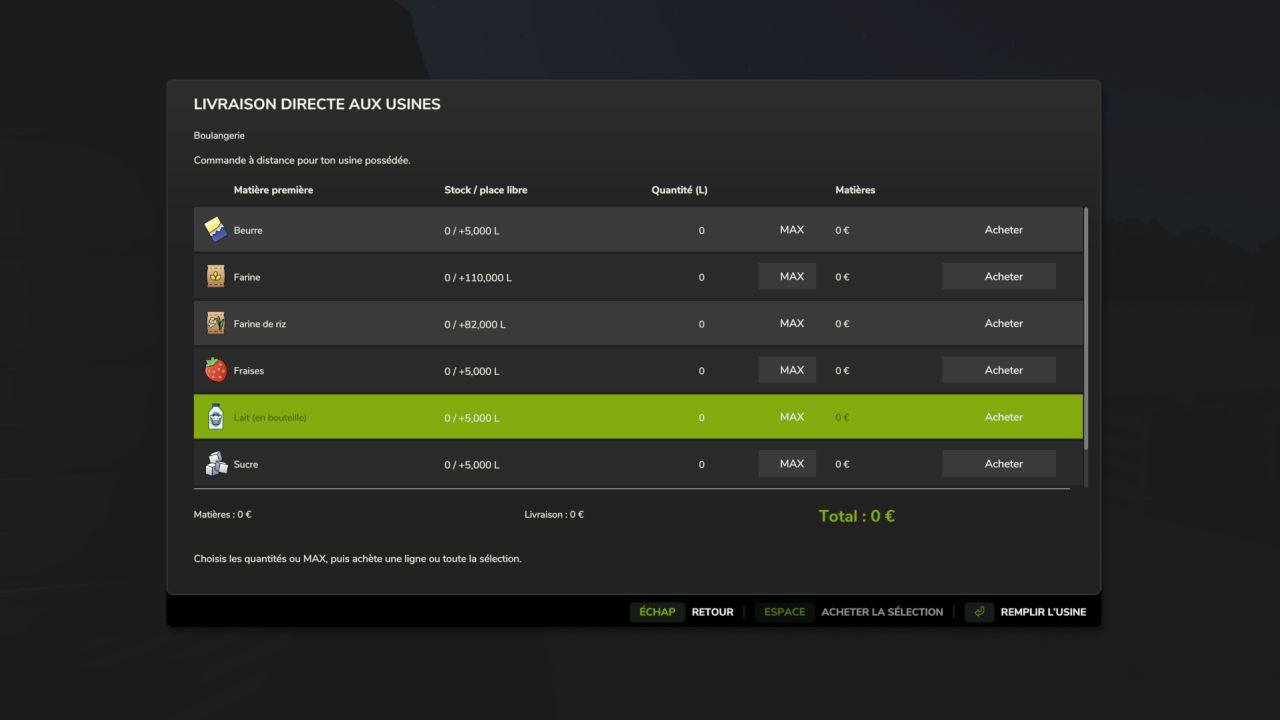Click the Lait bottle icon
This screenshot has width=1280, height=720.
(215, 417)
